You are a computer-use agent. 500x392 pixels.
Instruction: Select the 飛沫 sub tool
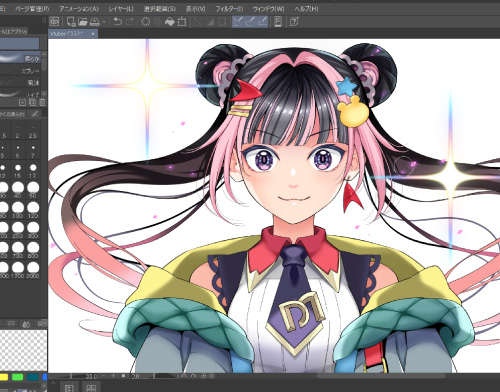coord(20,82)
